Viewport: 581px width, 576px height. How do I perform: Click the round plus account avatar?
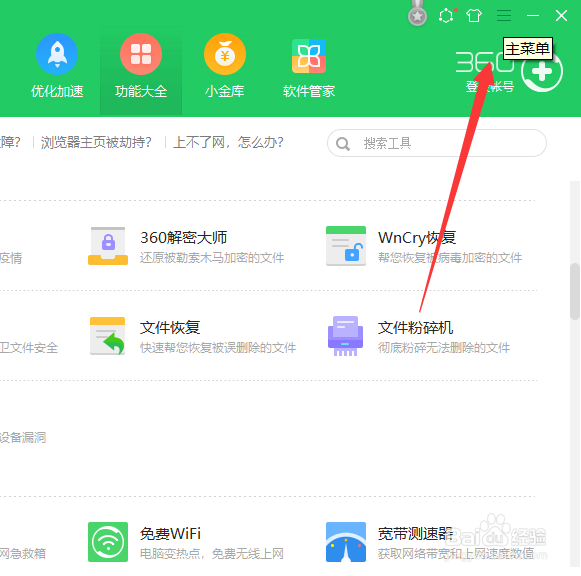coord(542,71)
